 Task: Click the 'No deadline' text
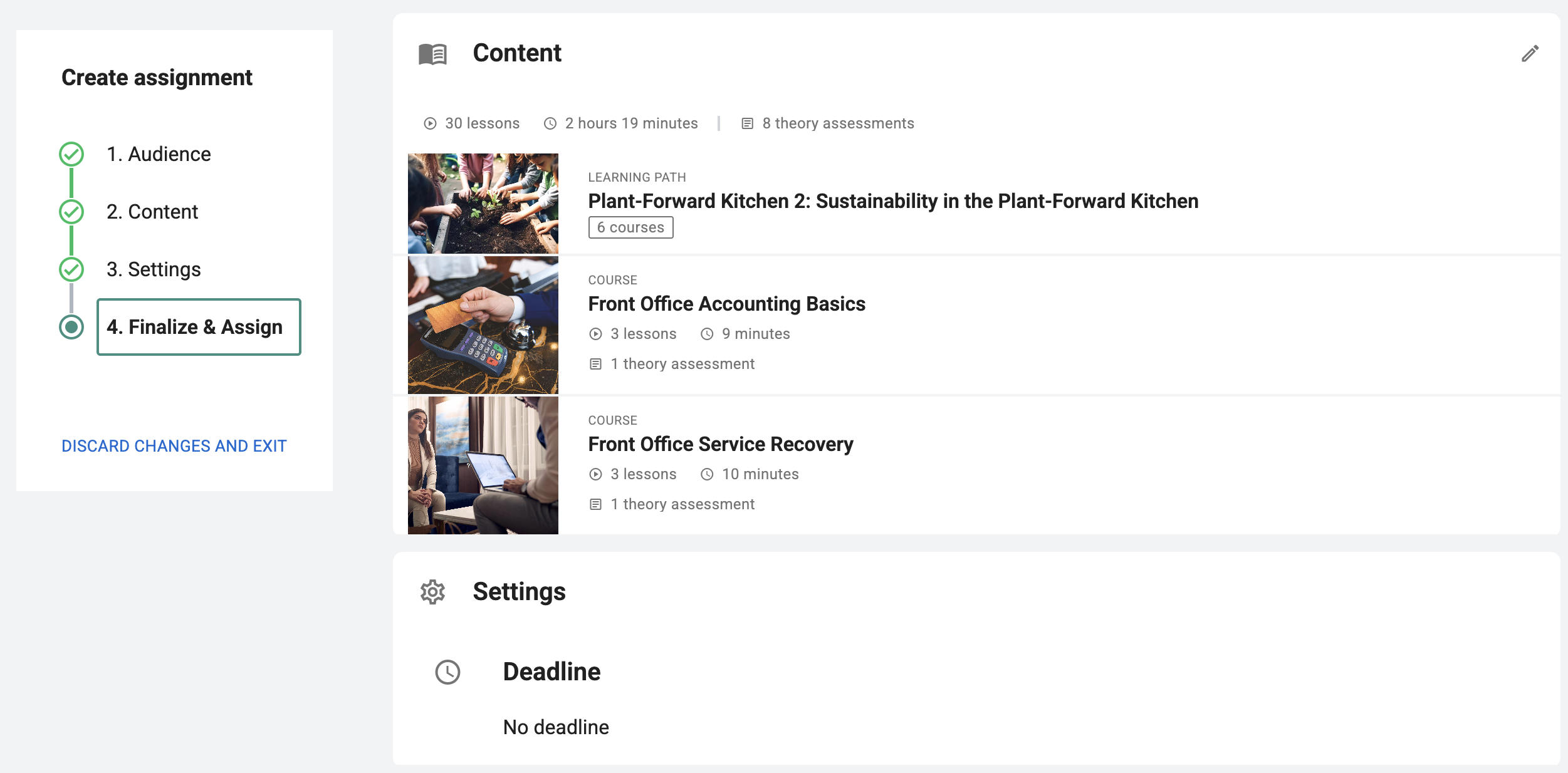pos(556,727)
